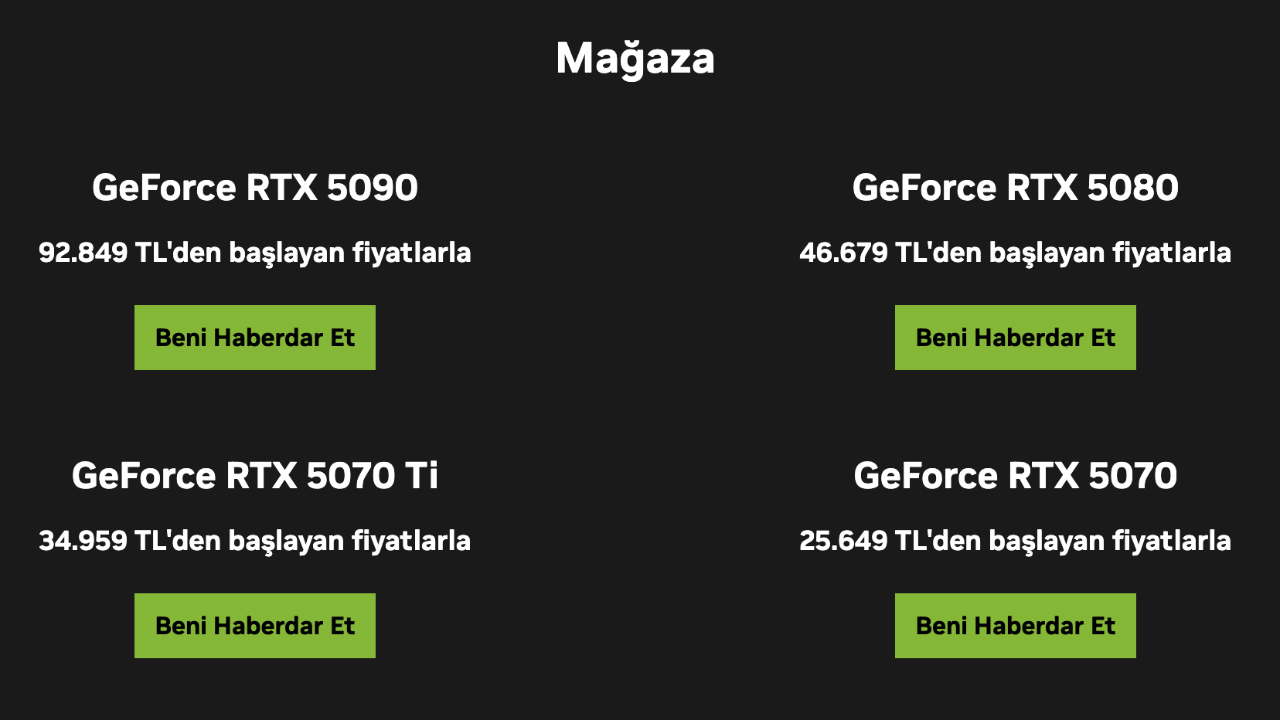Click Beni Haberdar Et under RTX 5070

pyautogui.click(x=1015, y=625)
